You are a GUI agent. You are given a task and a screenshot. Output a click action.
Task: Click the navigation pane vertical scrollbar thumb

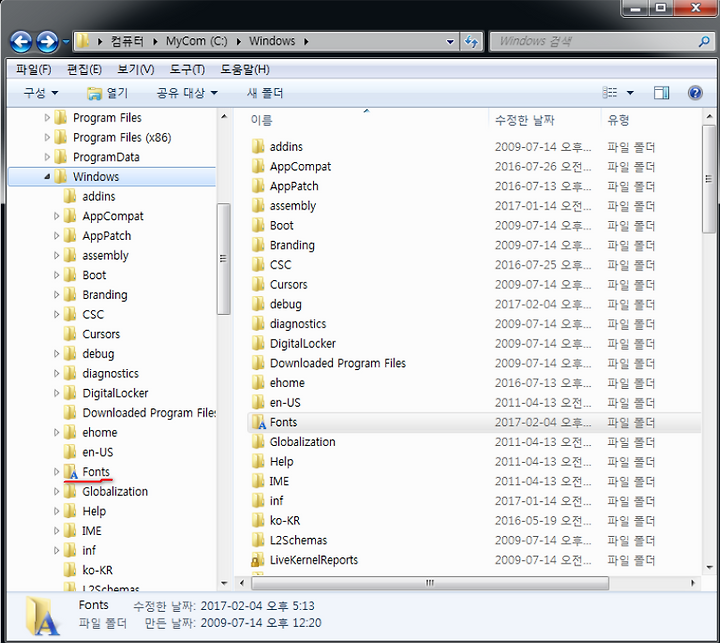[x=223, y=259]
